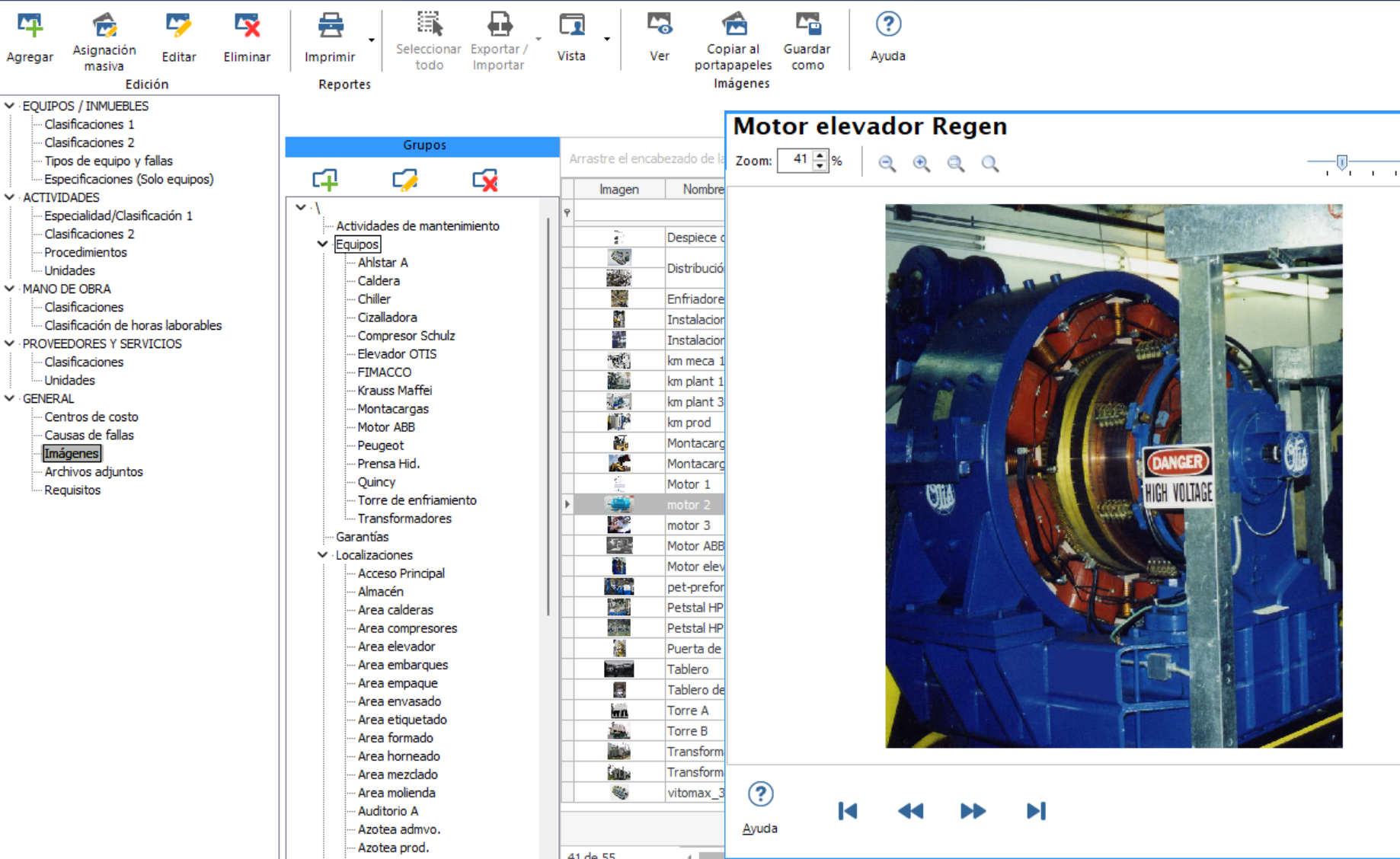
Task: Open the Vista dropdown arrow
Action: pos(607,39)
